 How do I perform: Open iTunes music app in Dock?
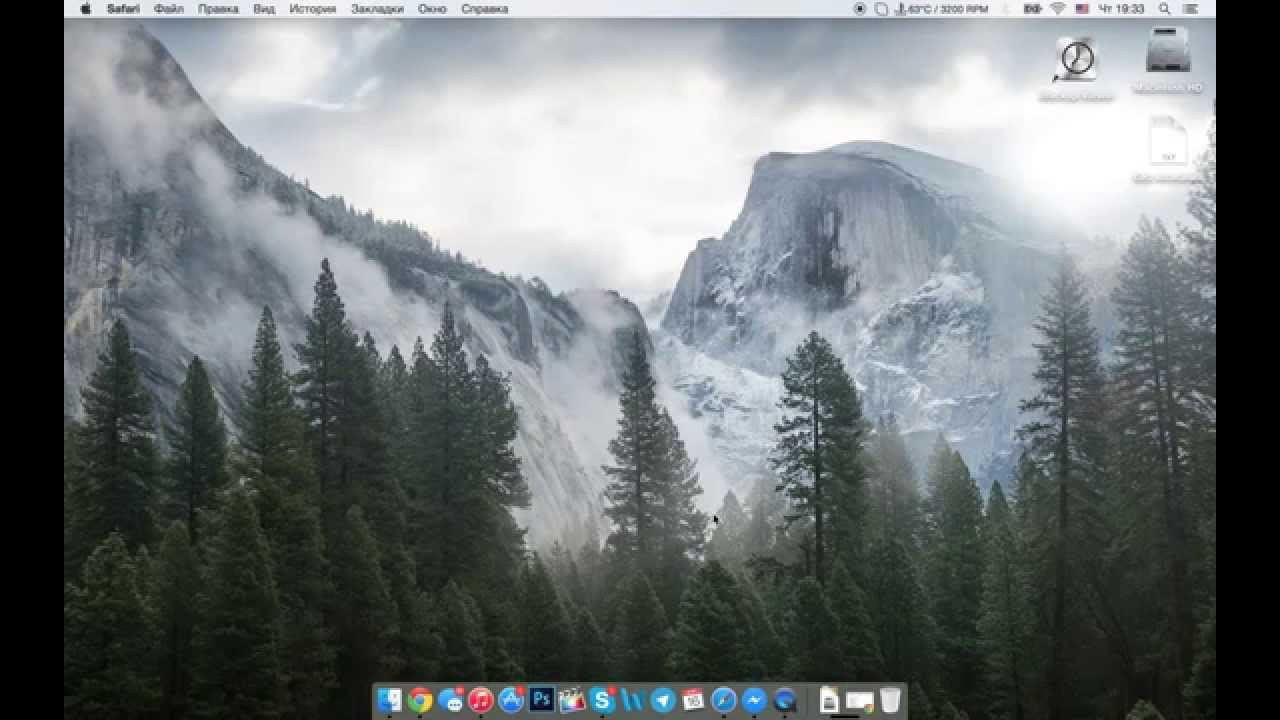pyautogui.click(x=481, y=700)
